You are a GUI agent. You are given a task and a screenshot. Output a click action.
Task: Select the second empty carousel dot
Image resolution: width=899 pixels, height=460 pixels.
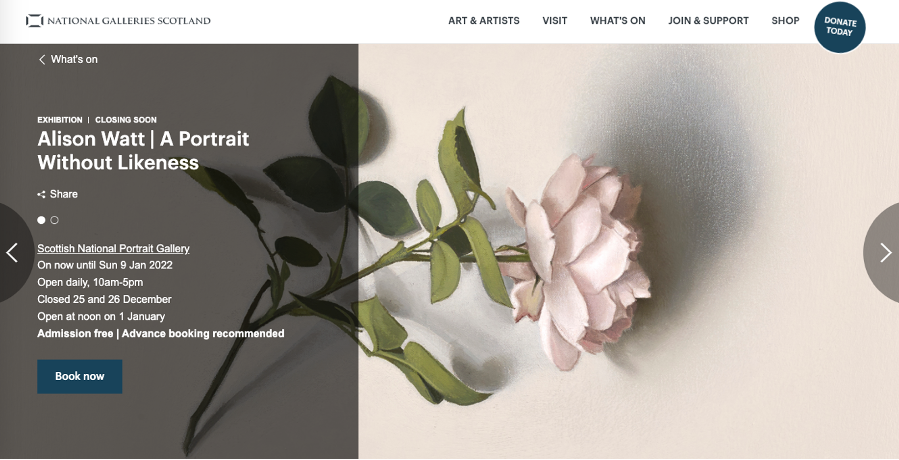point(54,220)
